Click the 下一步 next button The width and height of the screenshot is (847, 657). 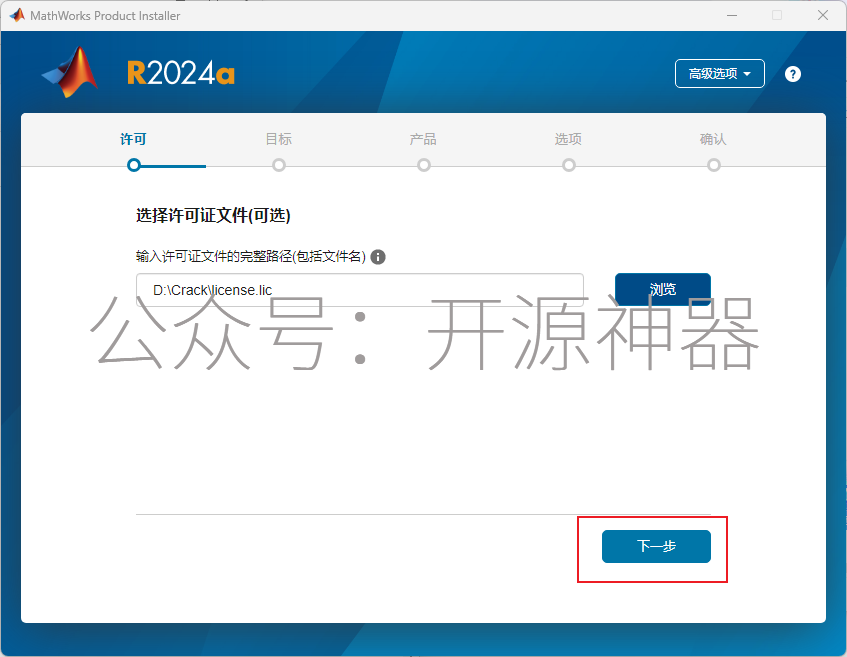click(x=656, y=546)
